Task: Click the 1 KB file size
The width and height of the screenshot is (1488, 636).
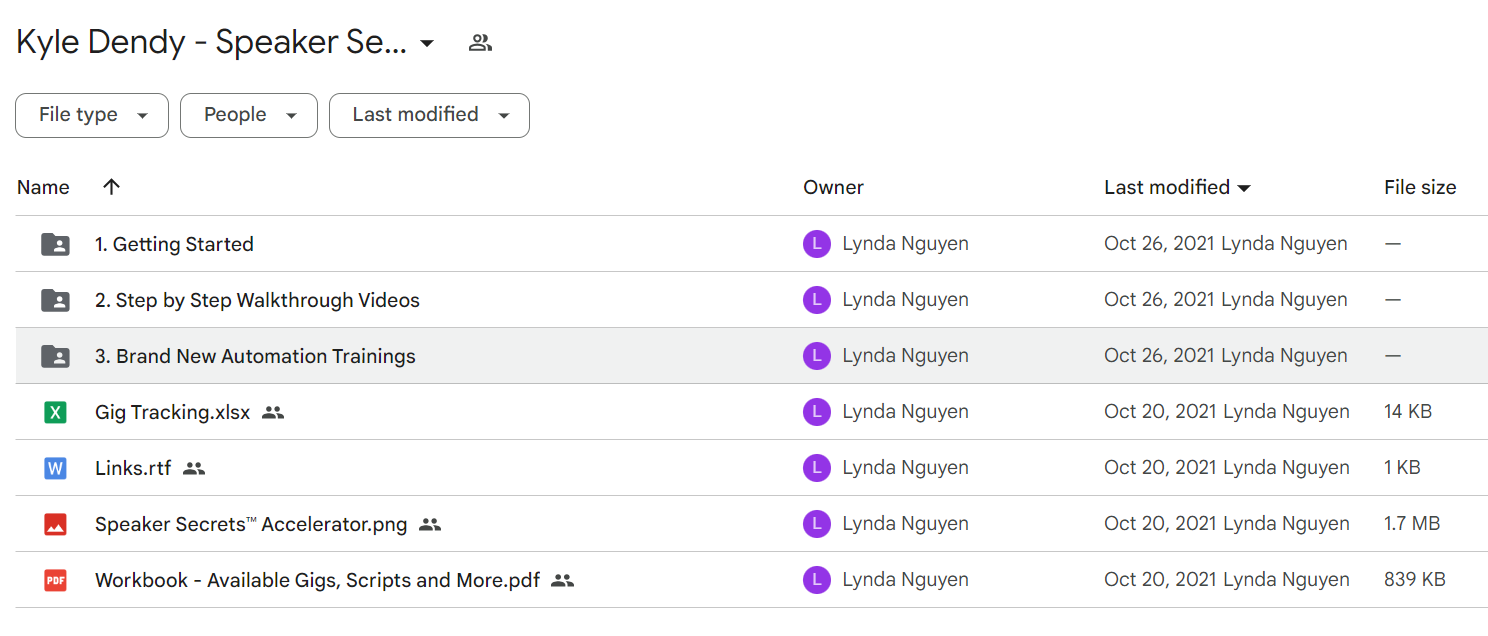Action: pyautogui.click(x=1403, y=468)
